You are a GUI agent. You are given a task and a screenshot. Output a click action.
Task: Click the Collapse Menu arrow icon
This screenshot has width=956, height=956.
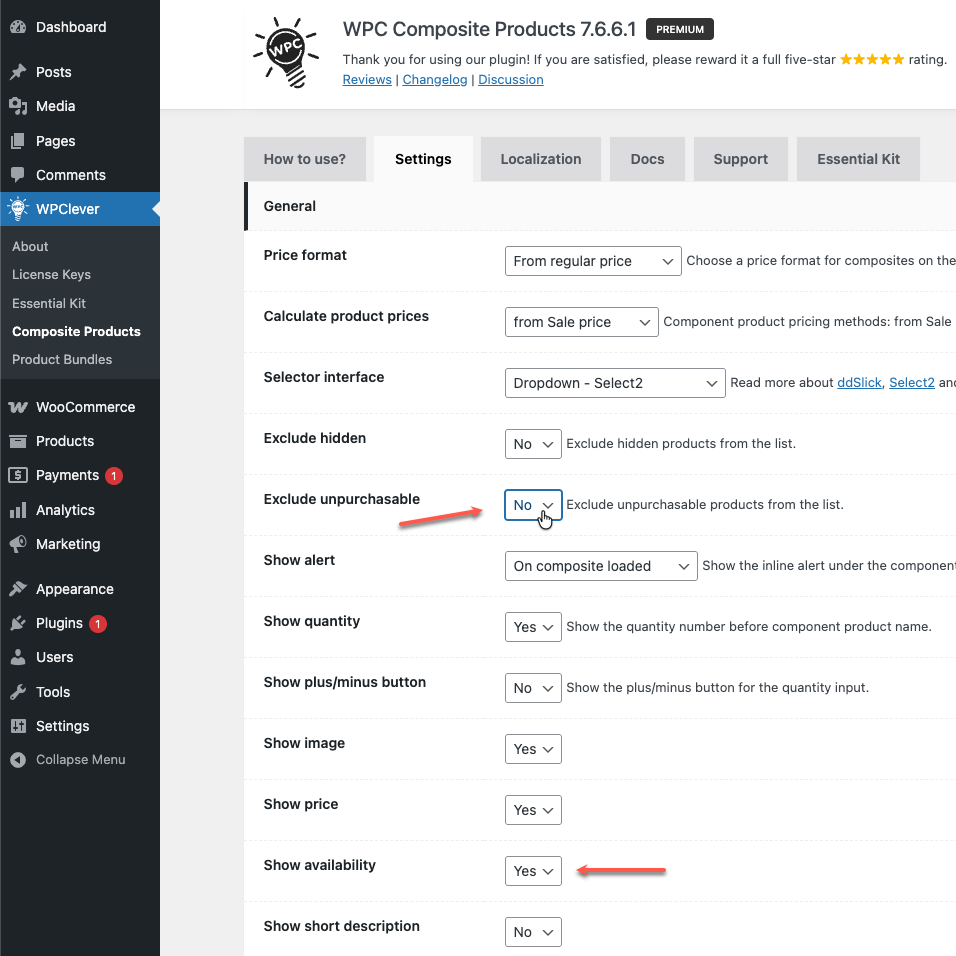tap(18, 760)
